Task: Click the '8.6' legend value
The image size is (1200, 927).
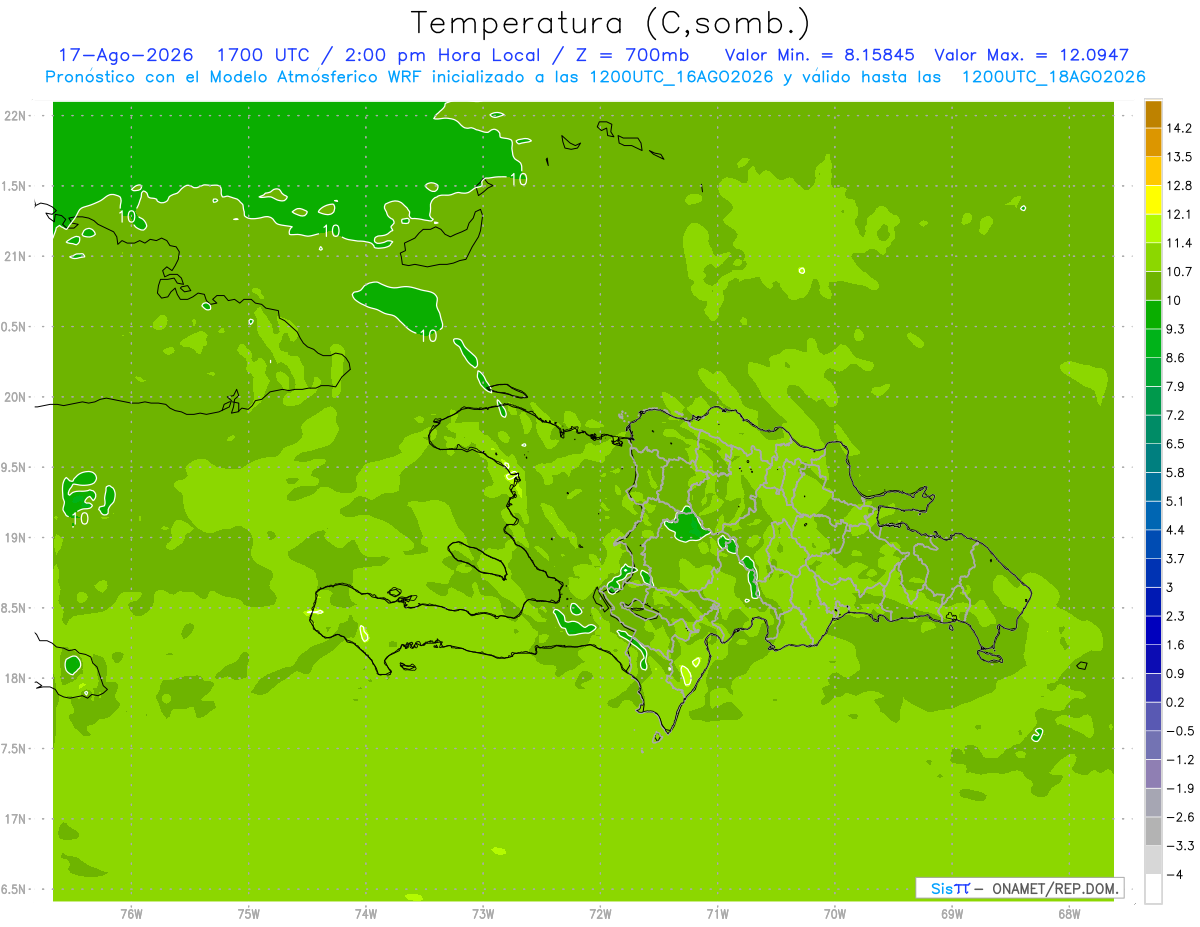Action: [1175, 357]
